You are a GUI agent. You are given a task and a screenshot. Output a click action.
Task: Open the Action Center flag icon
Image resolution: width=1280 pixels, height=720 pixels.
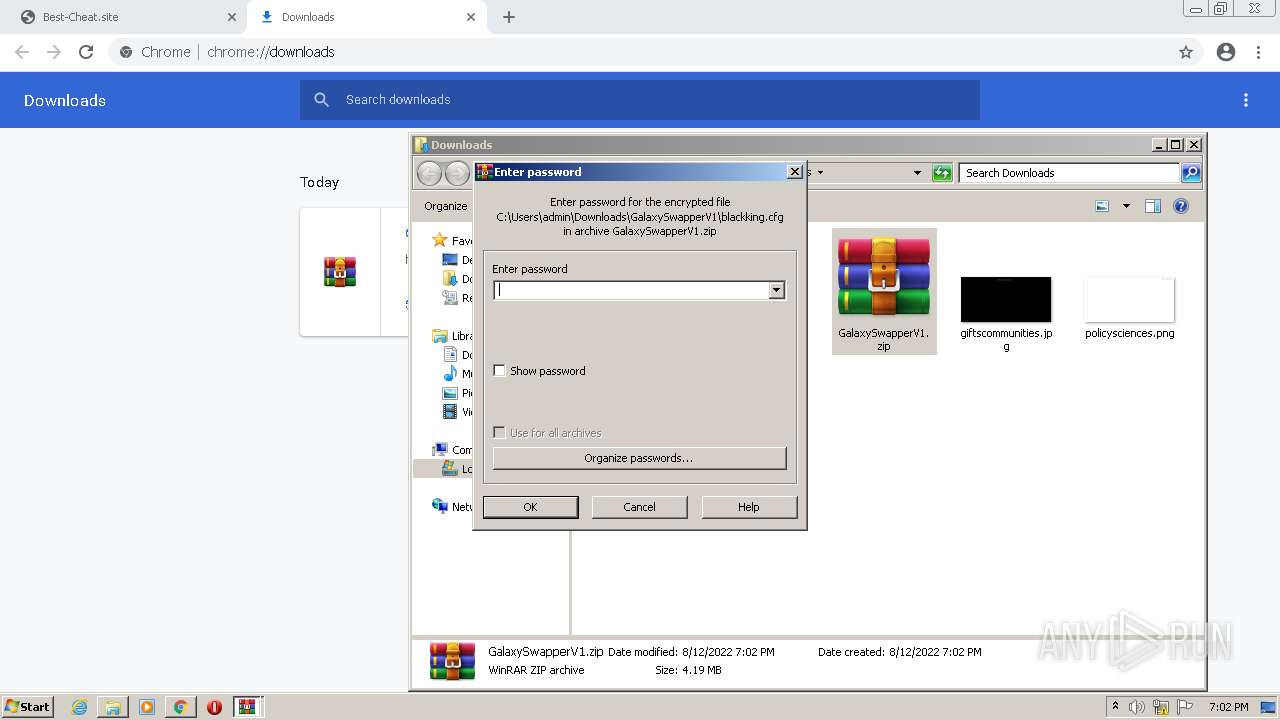click(1184, 707)
